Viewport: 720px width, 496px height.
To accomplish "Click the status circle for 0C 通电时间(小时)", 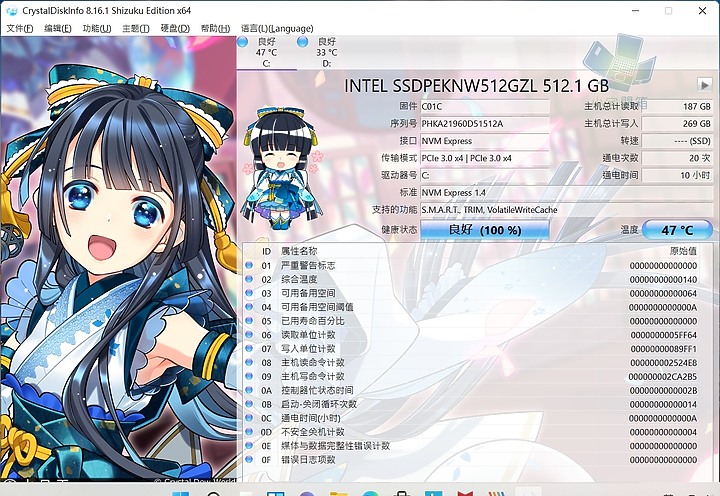I will (x=249, y=417).
